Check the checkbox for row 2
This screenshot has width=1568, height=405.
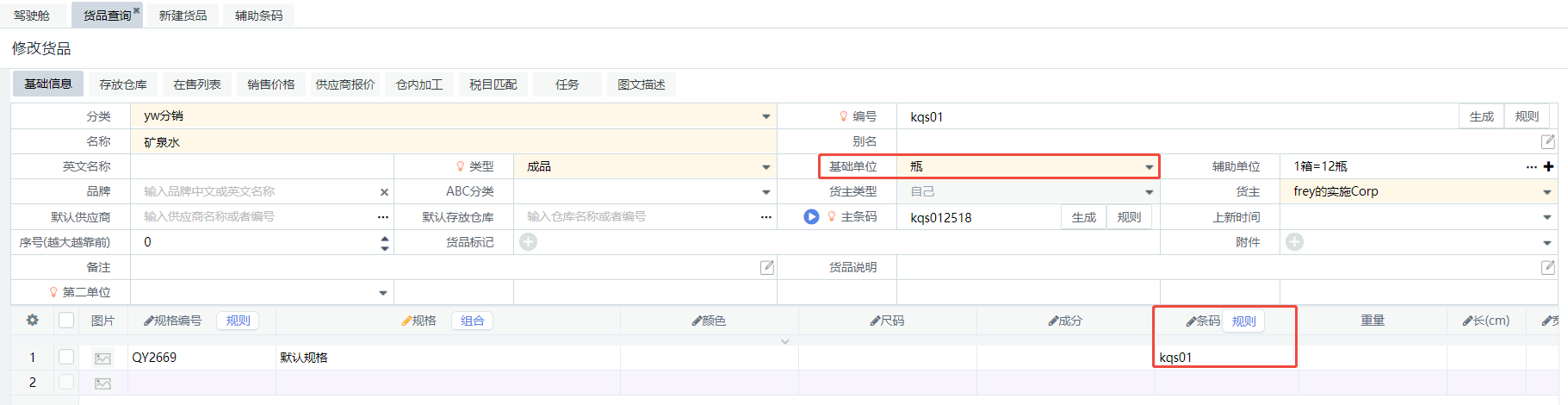[x=66, y=382]
